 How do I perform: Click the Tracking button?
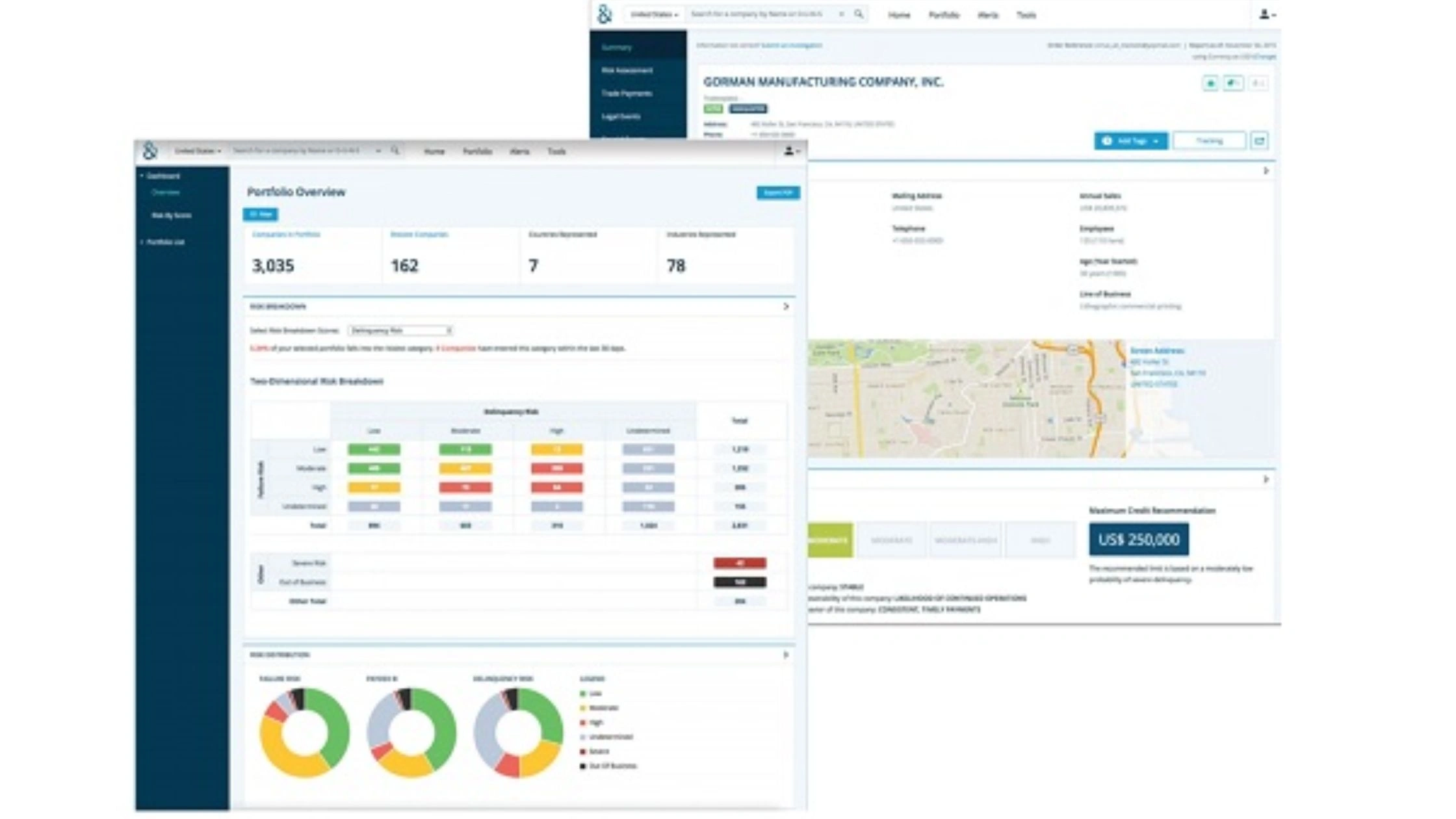pyautogui.click(x=1209, y=140)
